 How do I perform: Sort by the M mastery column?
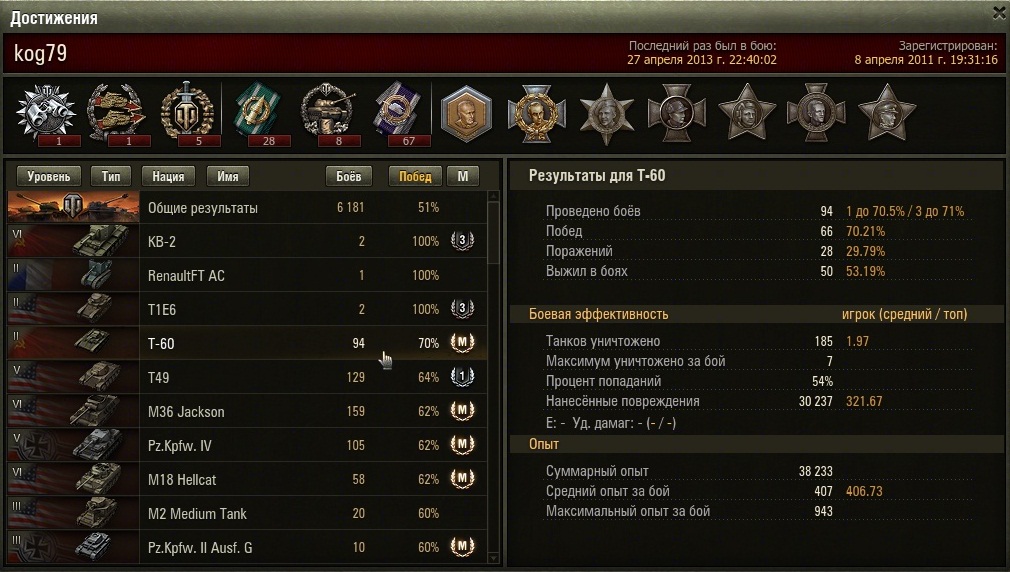tap(462, 176)
